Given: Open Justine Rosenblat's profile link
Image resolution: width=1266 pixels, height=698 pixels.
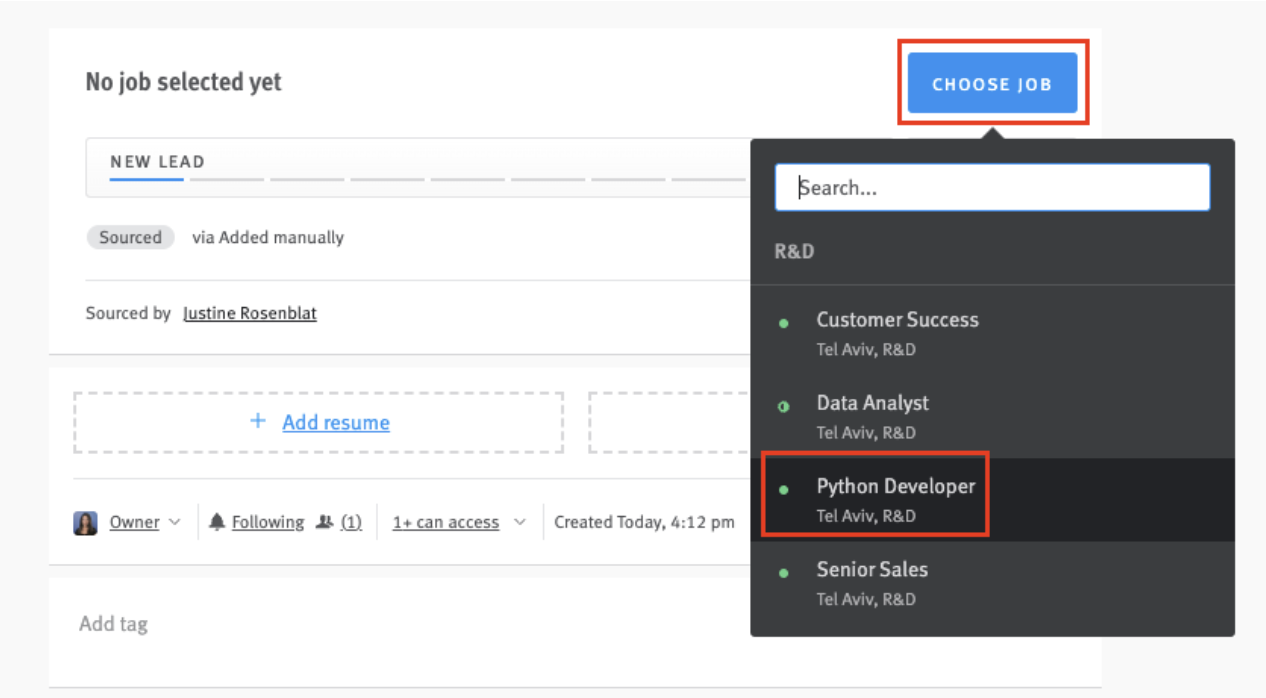Looking at the screenshot, I should click(250, 313).
